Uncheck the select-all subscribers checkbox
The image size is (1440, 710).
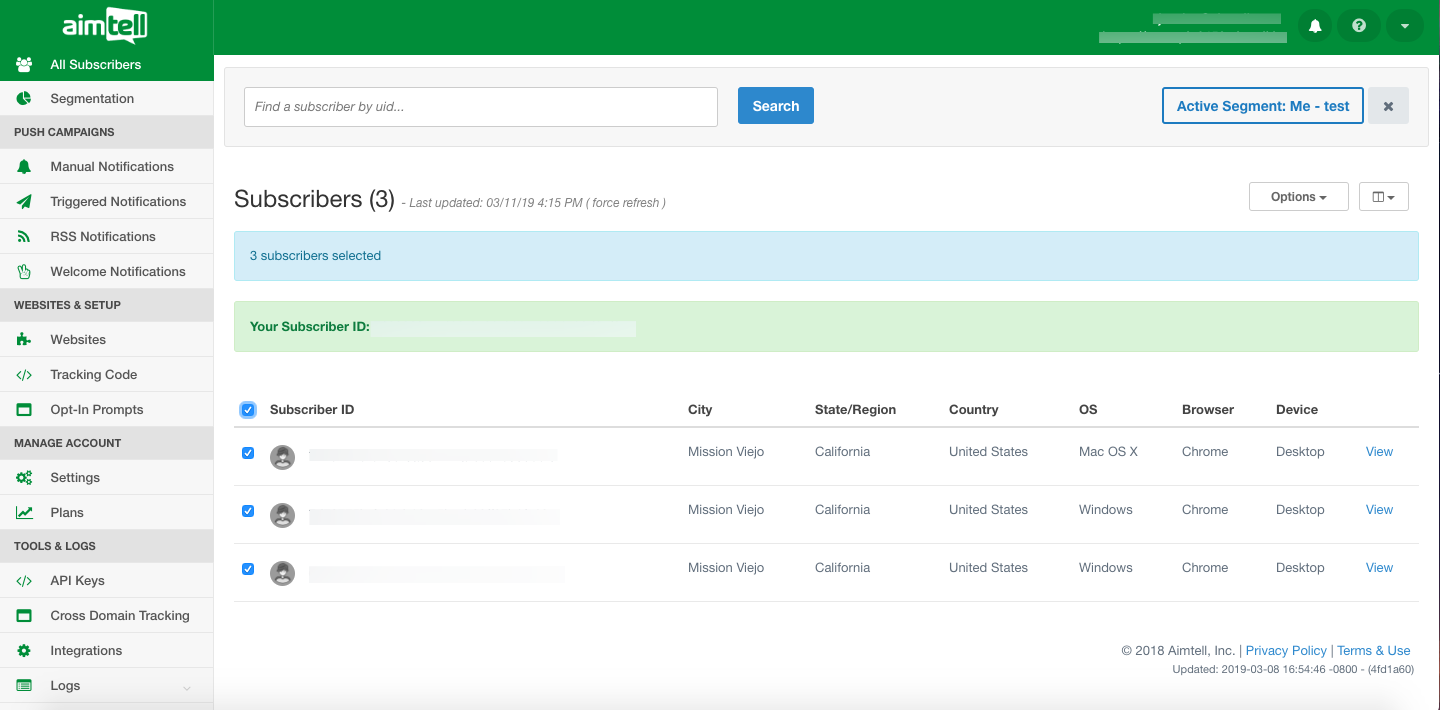[x=248, y=409]
